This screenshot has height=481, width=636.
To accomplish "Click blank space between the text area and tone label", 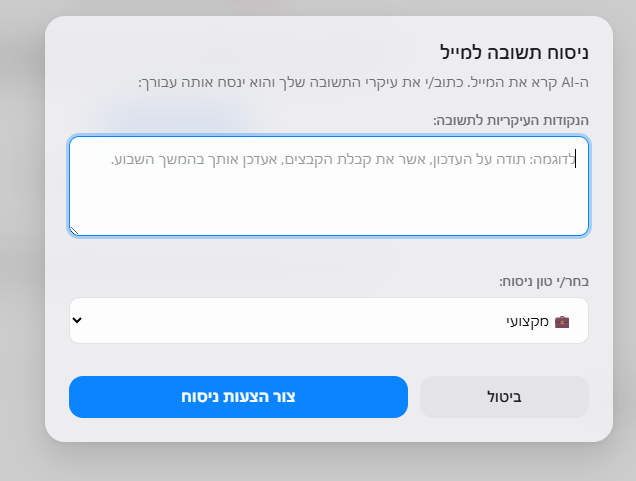I will click(329, 256).
